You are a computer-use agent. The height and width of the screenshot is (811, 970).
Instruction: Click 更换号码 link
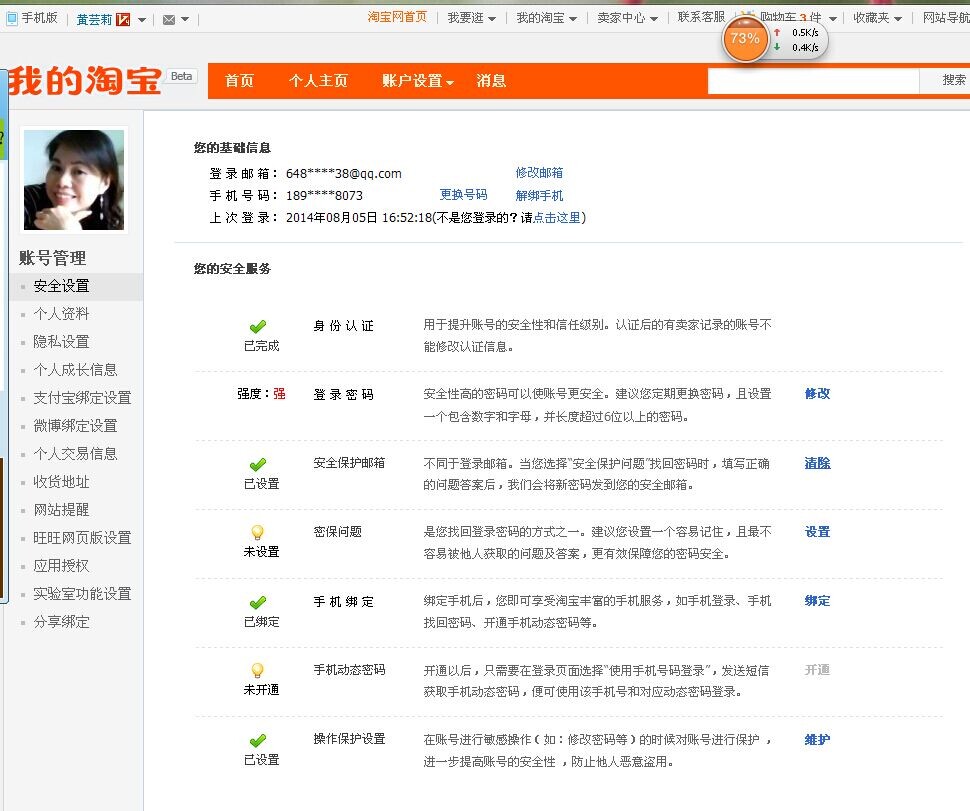coord(463,195)
